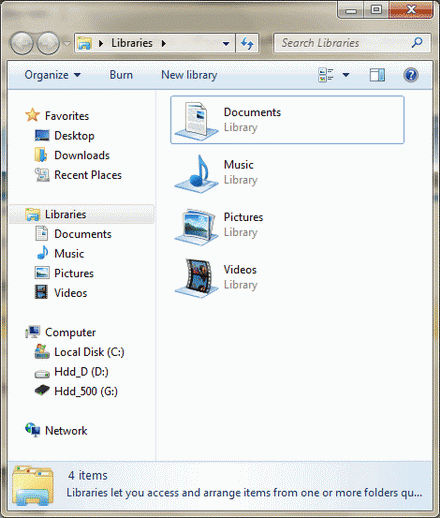This screenshot has width=440, height=518.
Task: Click the Burn toolbar button
Action: 121,75
